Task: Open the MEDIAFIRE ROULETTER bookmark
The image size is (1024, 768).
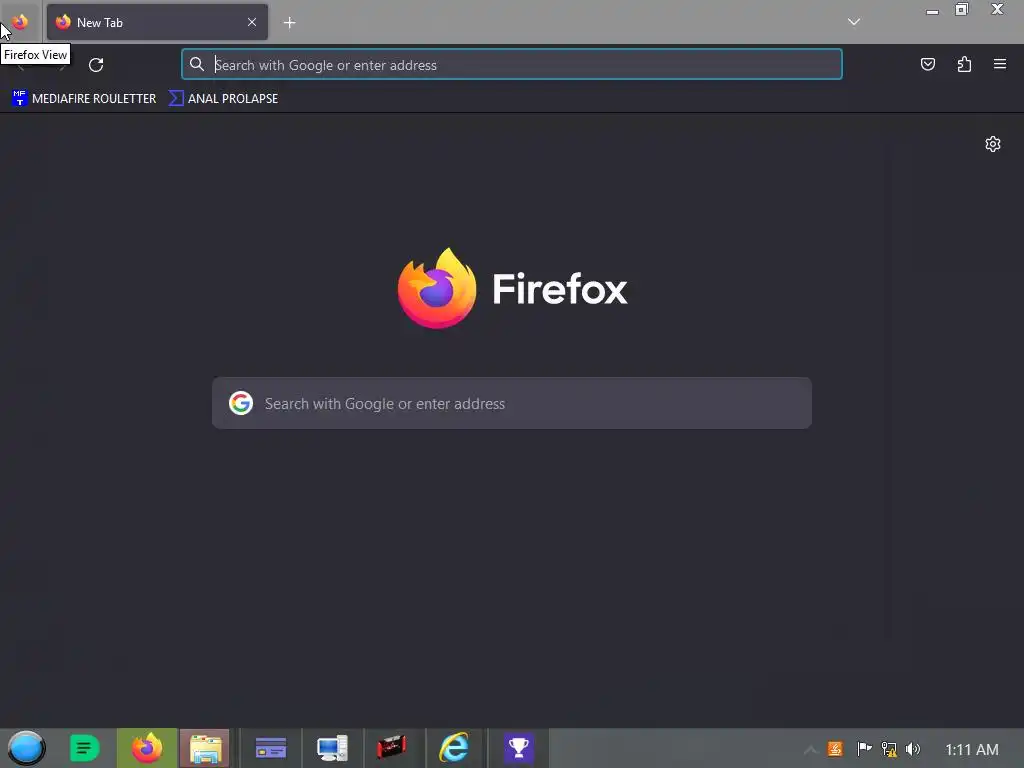Action: tap(84, 99)
